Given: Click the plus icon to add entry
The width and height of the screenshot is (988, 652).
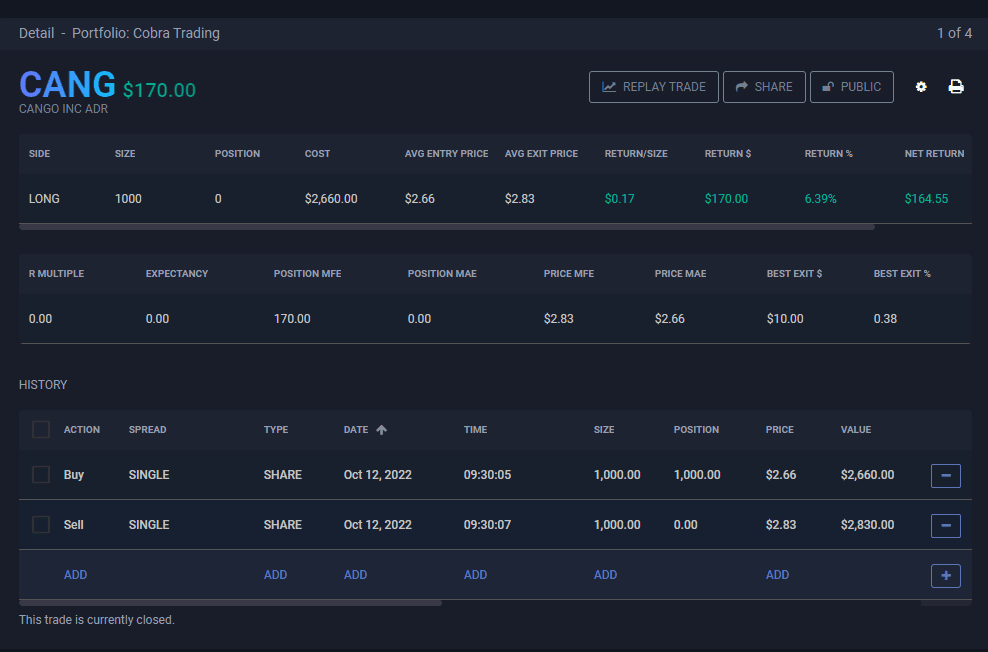Looking at the screenshot, I should pyautogui.click(x=945, y=575).
